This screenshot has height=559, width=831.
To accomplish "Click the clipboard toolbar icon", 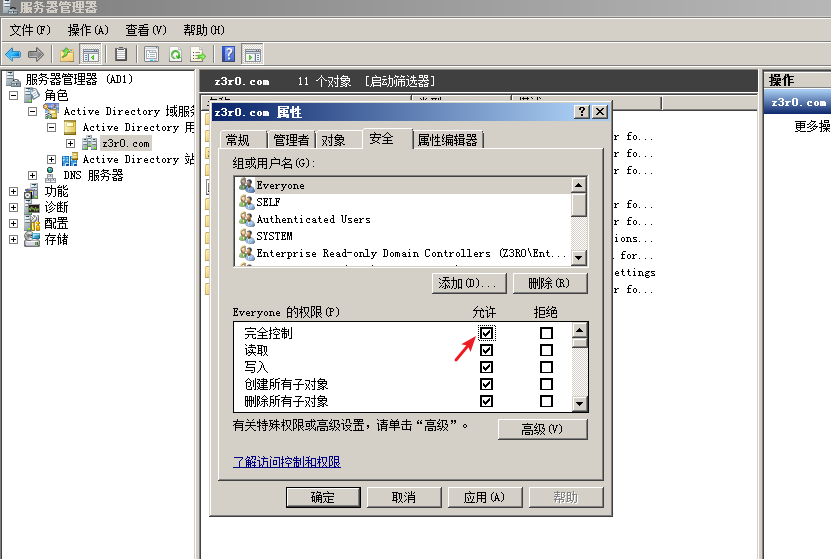I will tap(121, 54).
